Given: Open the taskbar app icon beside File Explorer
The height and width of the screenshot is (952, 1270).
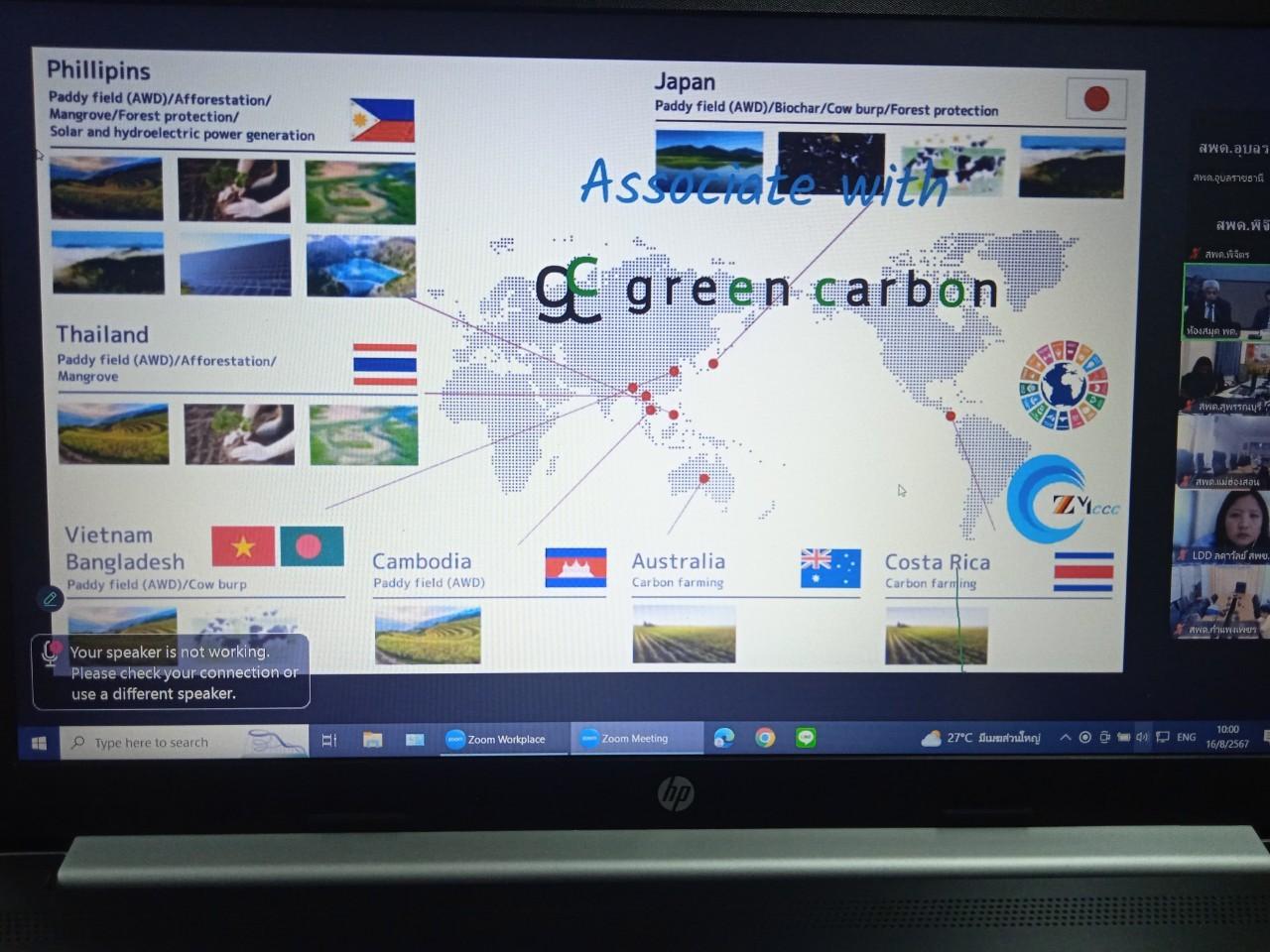Looking at the screenshot, I should coord(415,740).
